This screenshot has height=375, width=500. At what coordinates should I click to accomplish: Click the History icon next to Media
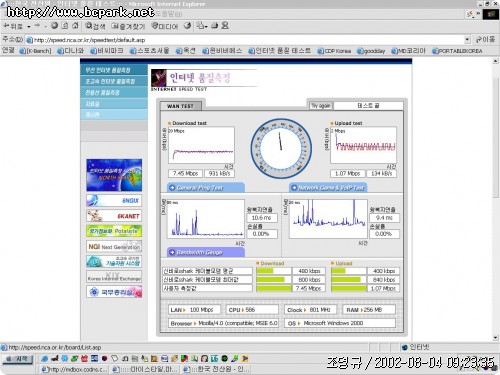click(188, 26)
